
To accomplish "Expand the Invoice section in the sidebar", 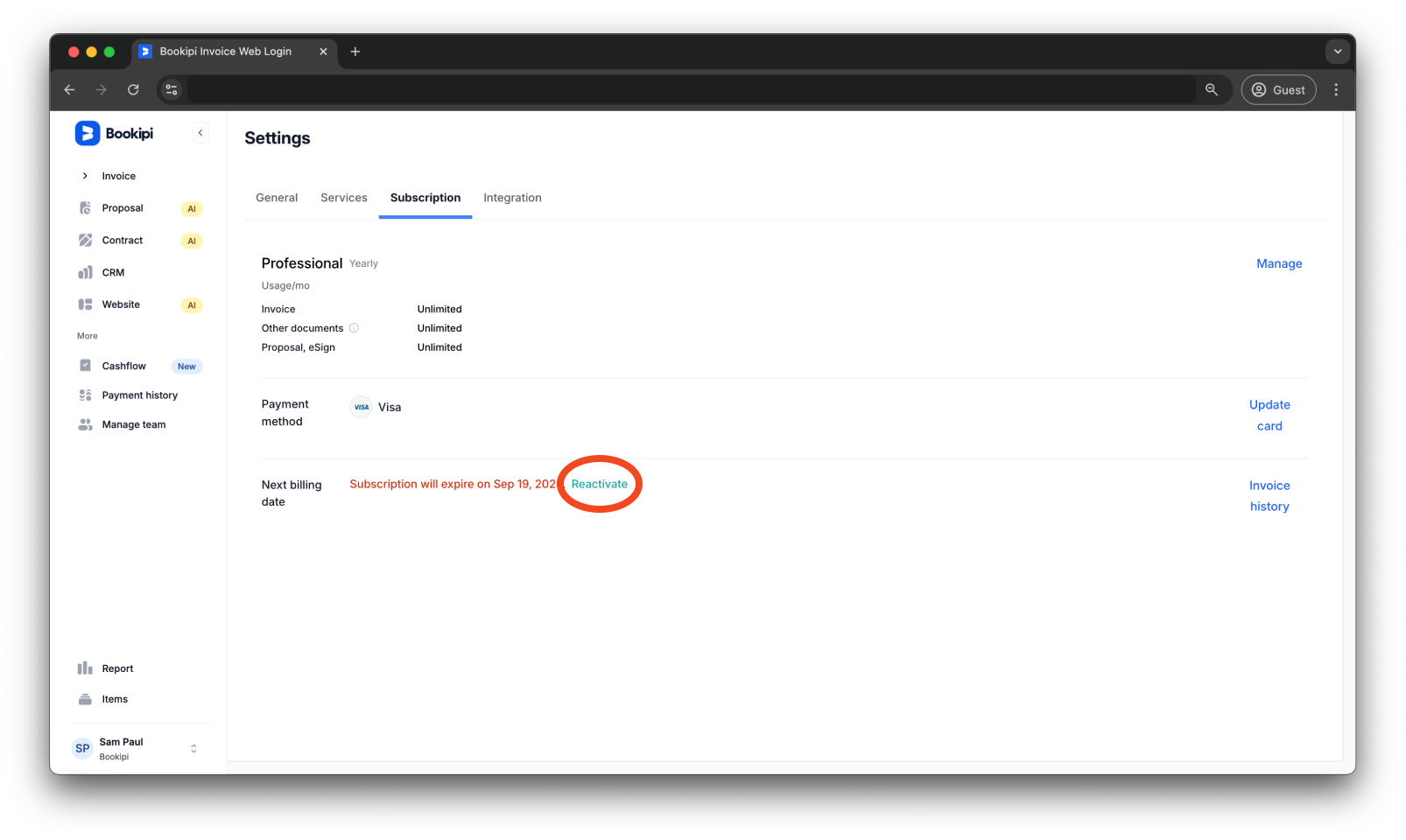I will (x=85, y=175).
